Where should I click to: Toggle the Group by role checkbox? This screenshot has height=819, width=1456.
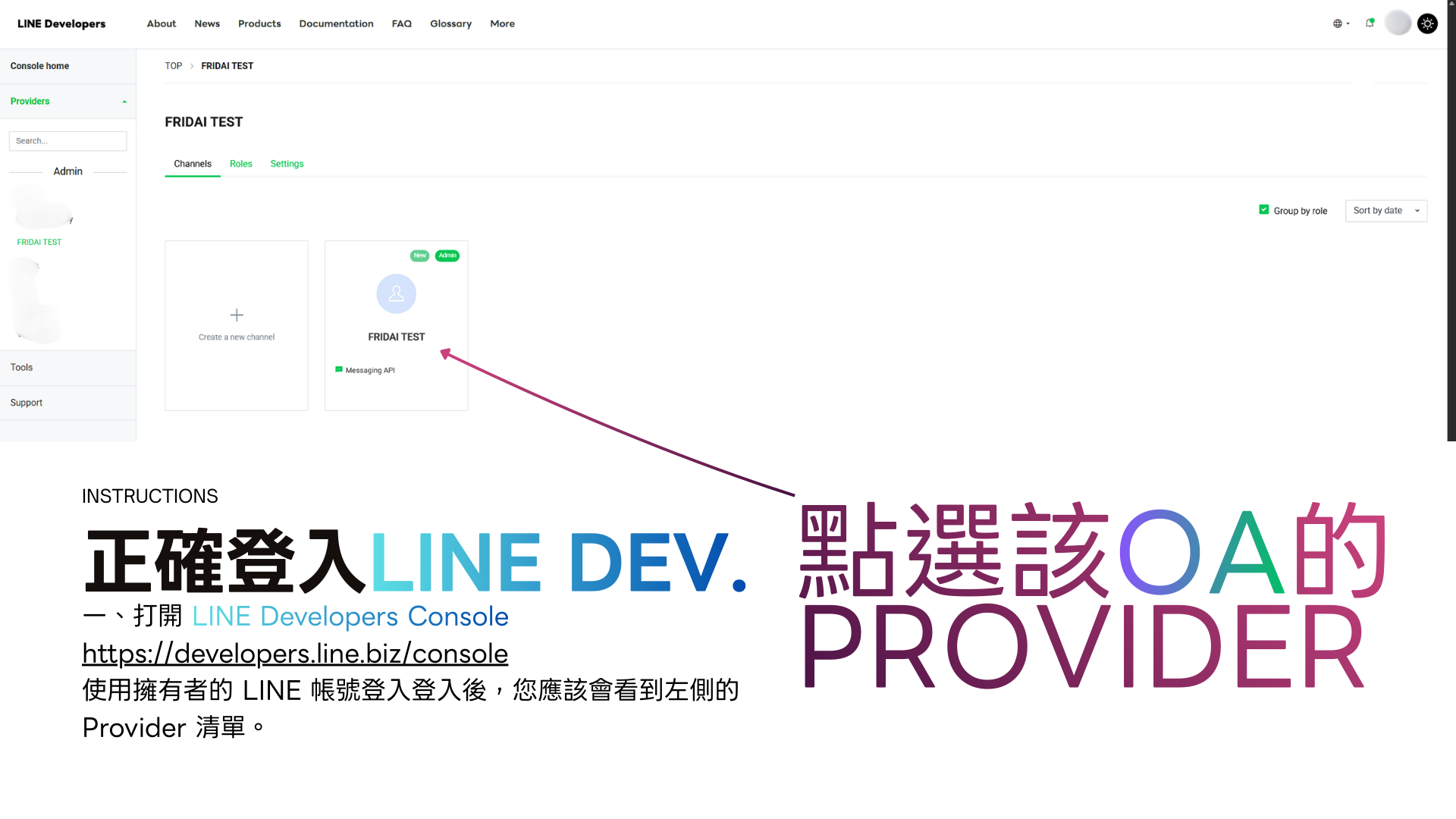coord(1264,209)
